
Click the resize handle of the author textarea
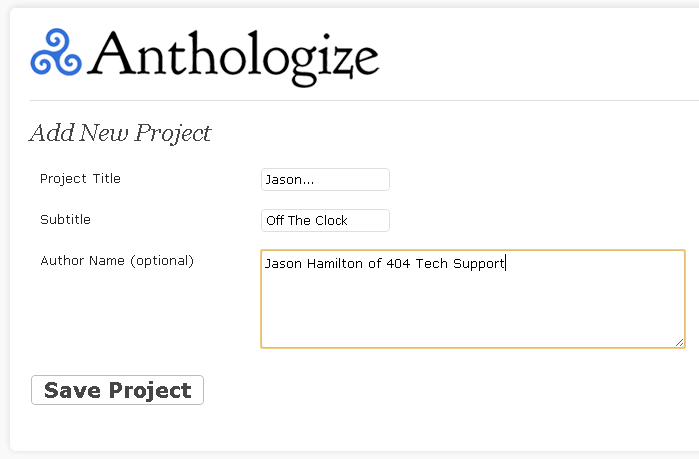pyautogui.click(x=679, y=342)
